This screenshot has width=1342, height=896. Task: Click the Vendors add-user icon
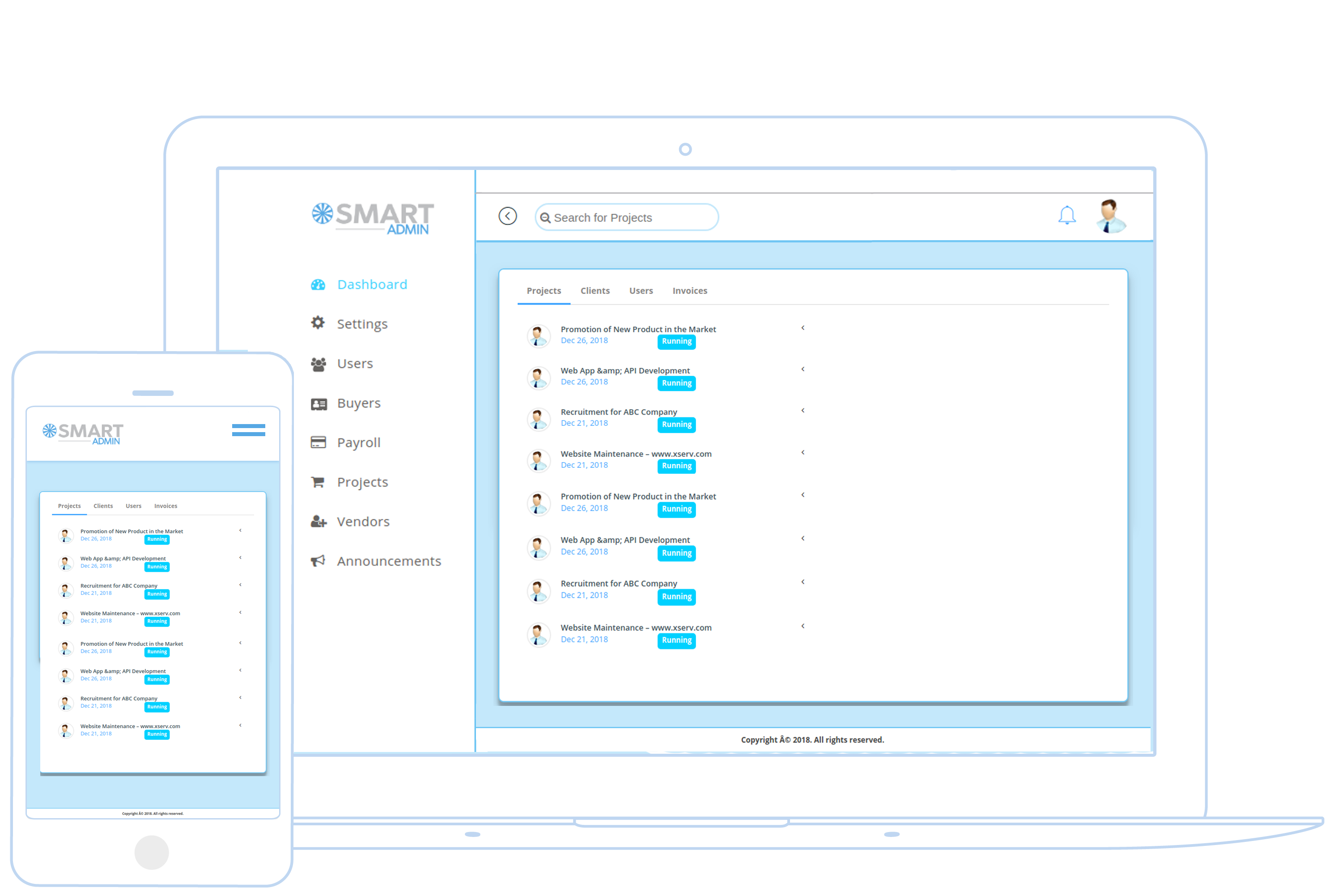(x=318, y=521)
